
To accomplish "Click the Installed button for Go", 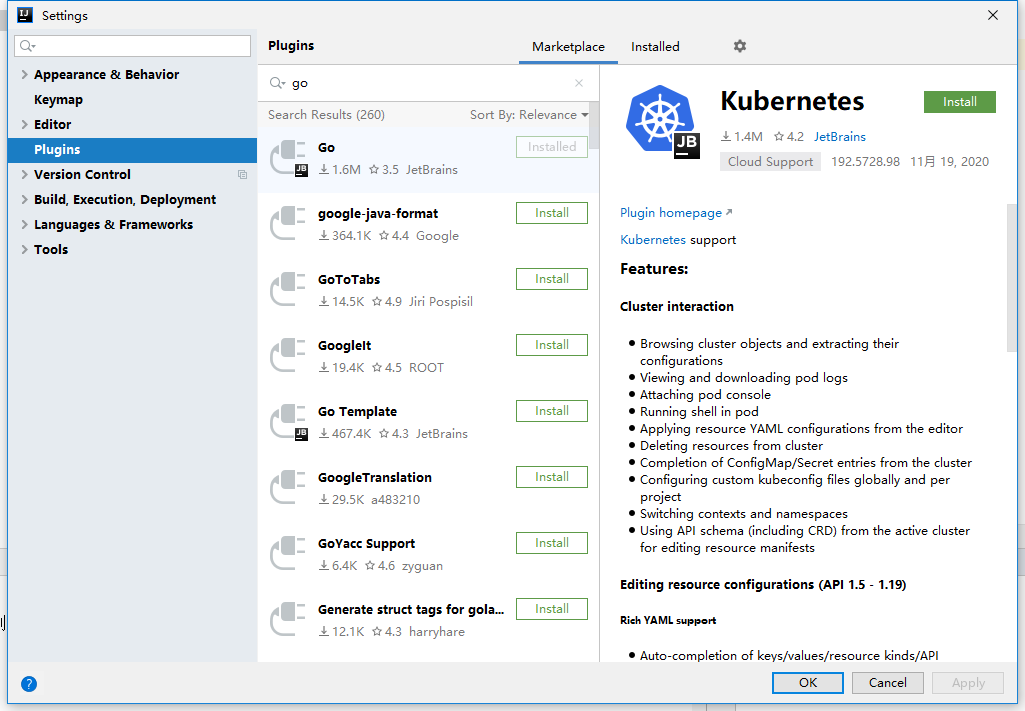I will coord(552,147).
